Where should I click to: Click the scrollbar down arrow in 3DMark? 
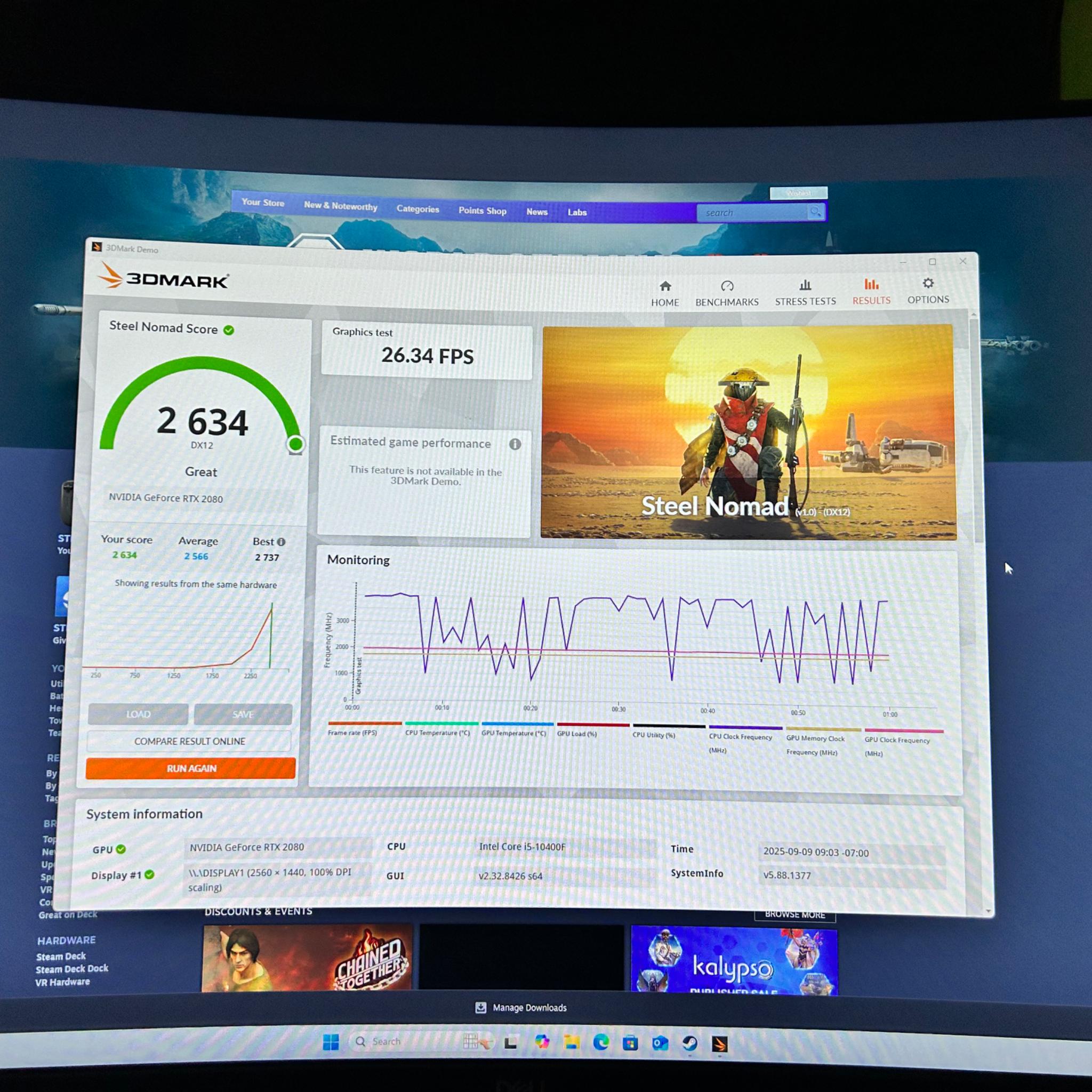988,911
